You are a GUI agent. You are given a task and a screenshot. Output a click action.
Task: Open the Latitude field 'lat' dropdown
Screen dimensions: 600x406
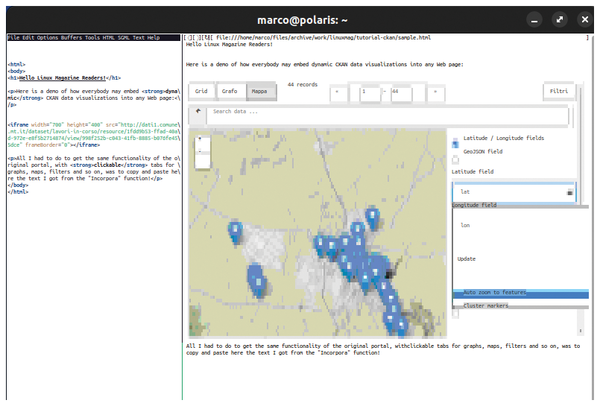[514, 191]
